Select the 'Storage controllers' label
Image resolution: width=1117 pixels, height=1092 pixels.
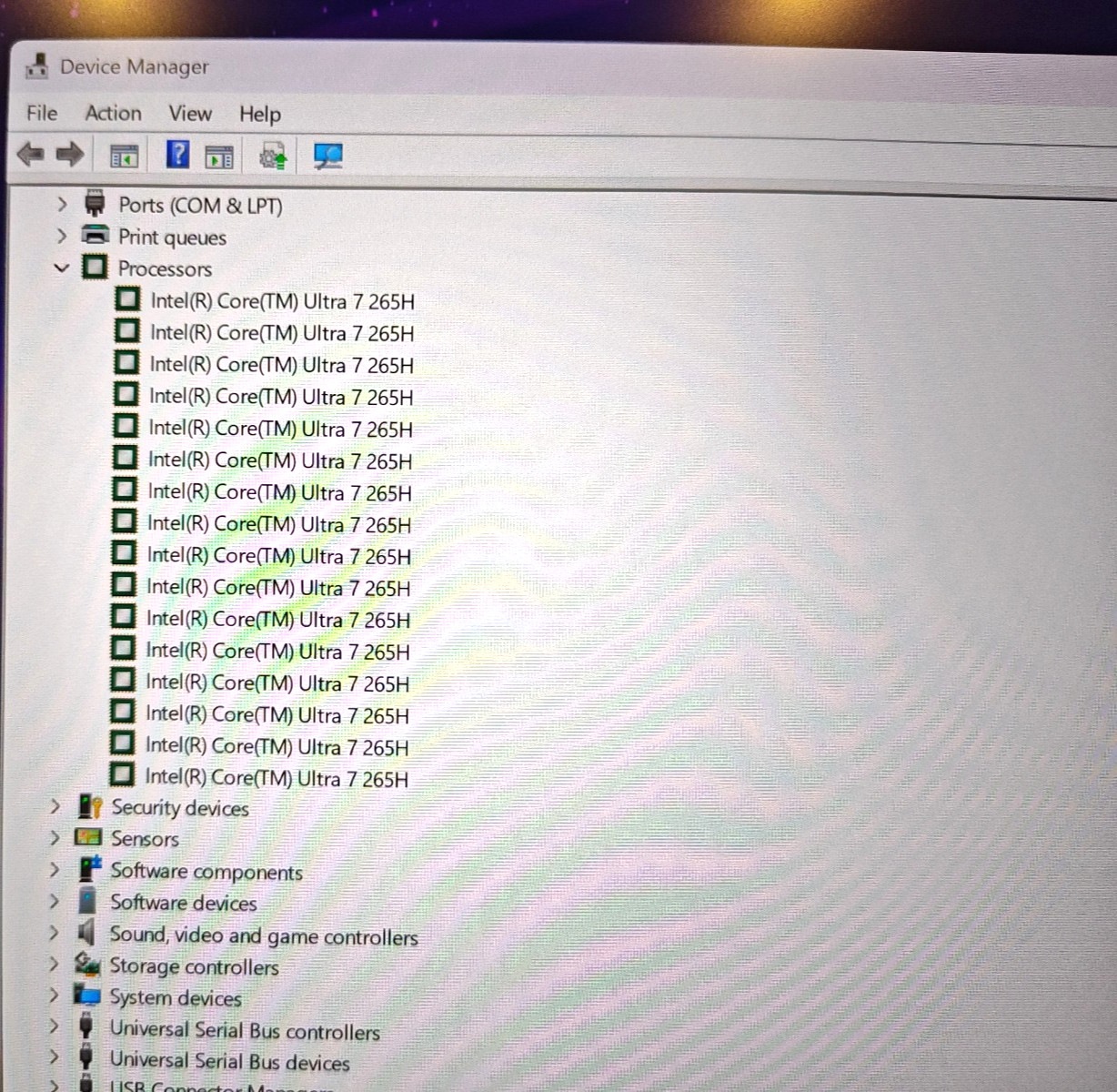click(194, 966)
